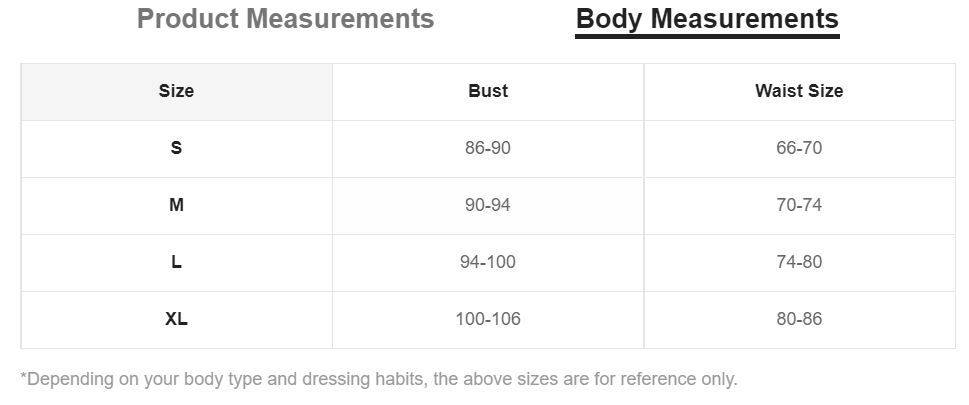Select the S size row label
The height and width of the screenshot is (405, 969).
pyautogui.click(x=176, y=148)
